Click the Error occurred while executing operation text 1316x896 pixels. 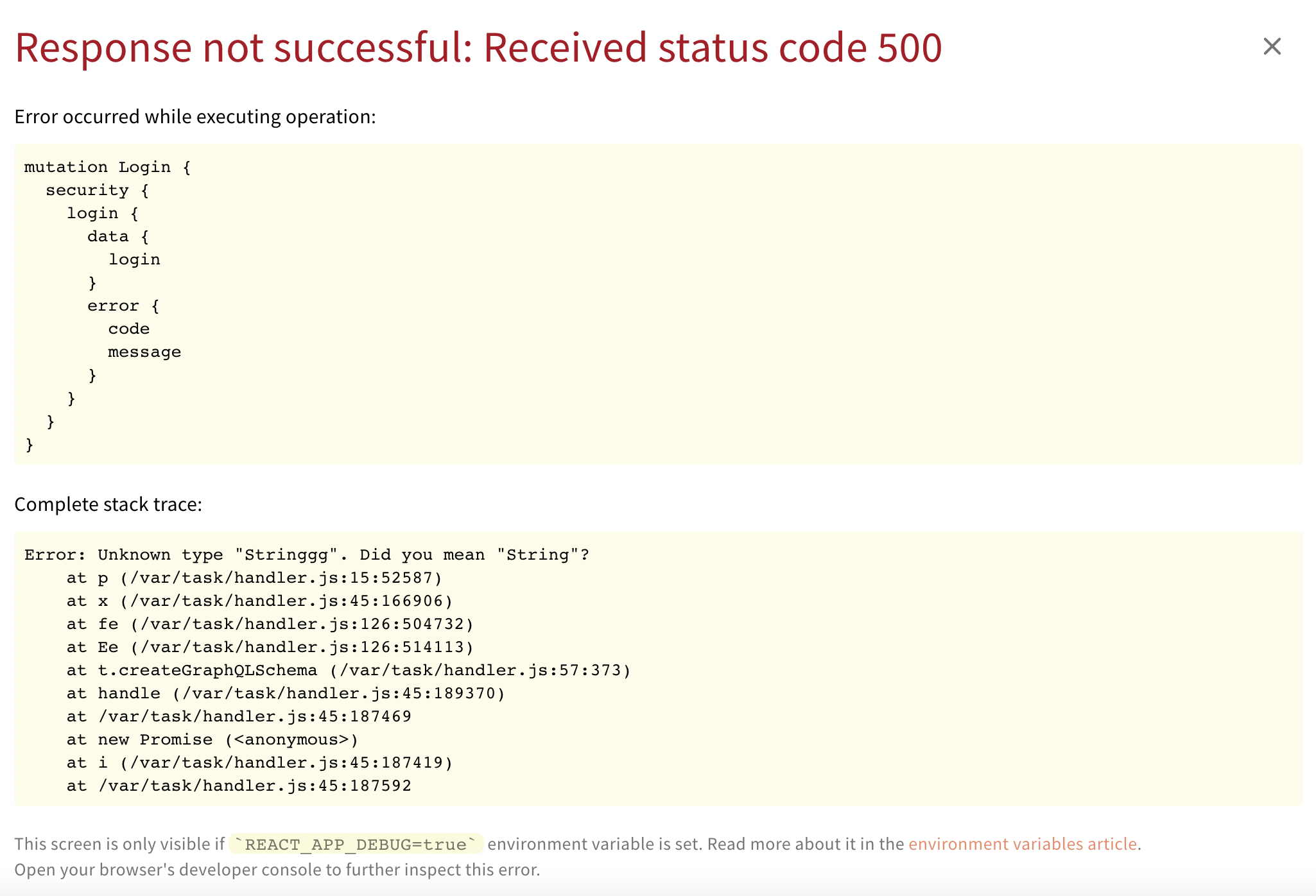[195, 117]
